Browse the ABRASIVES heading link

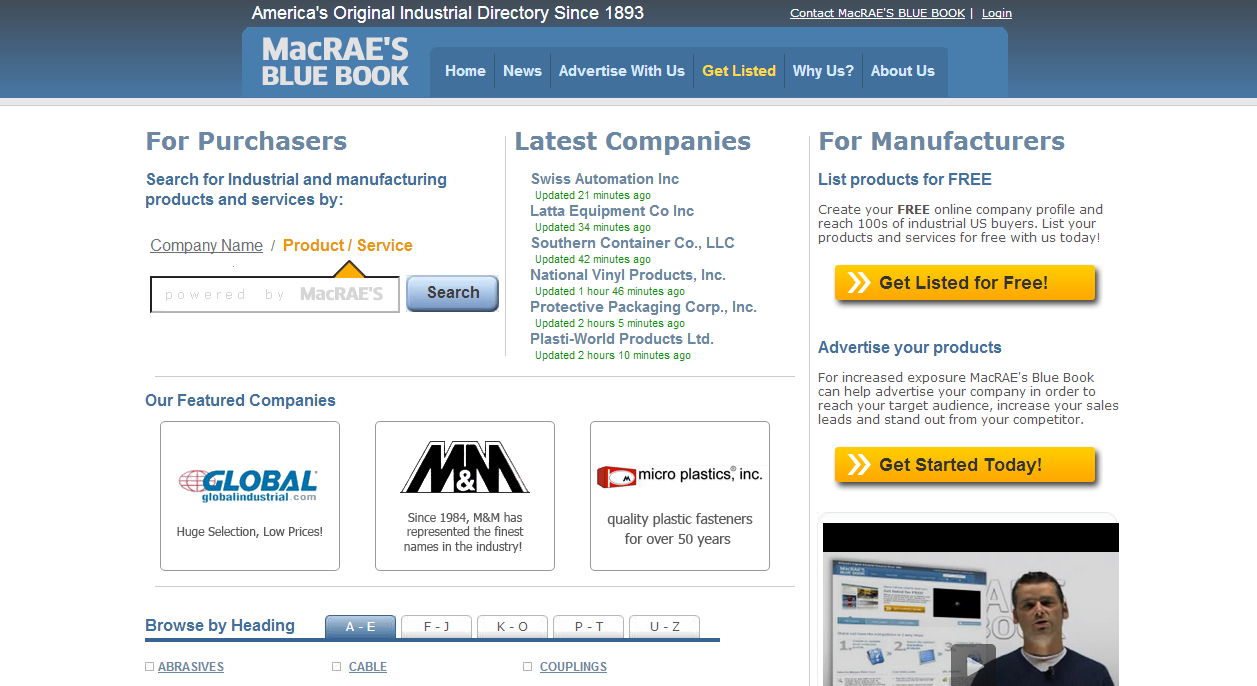191,667
